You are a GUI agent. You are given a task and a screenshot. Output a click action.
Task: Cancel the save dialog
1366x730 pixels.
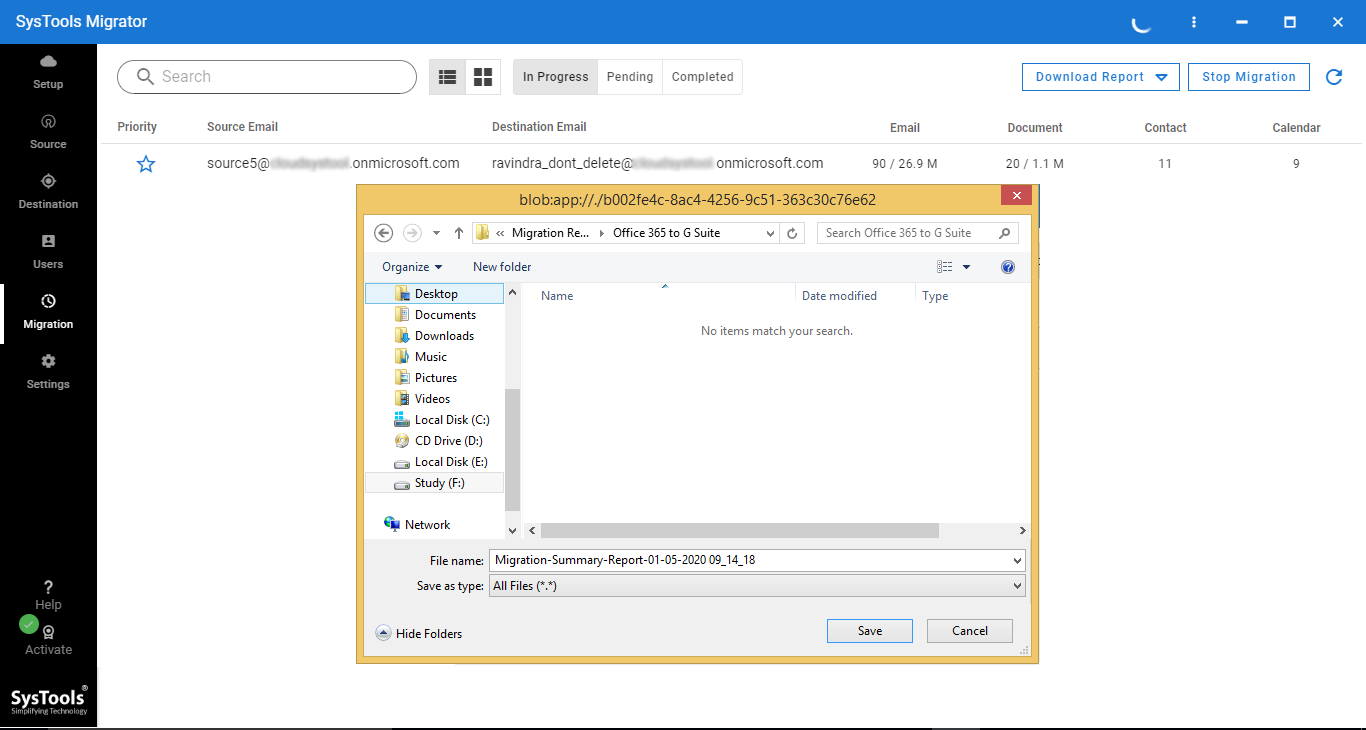pos(970,631)
